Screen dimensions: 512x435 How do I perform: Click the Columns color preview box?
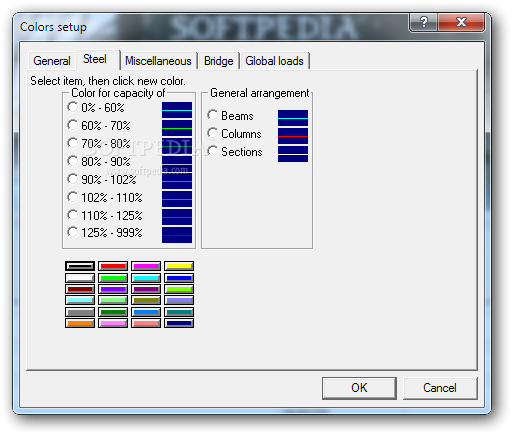(x=293, y=136)
